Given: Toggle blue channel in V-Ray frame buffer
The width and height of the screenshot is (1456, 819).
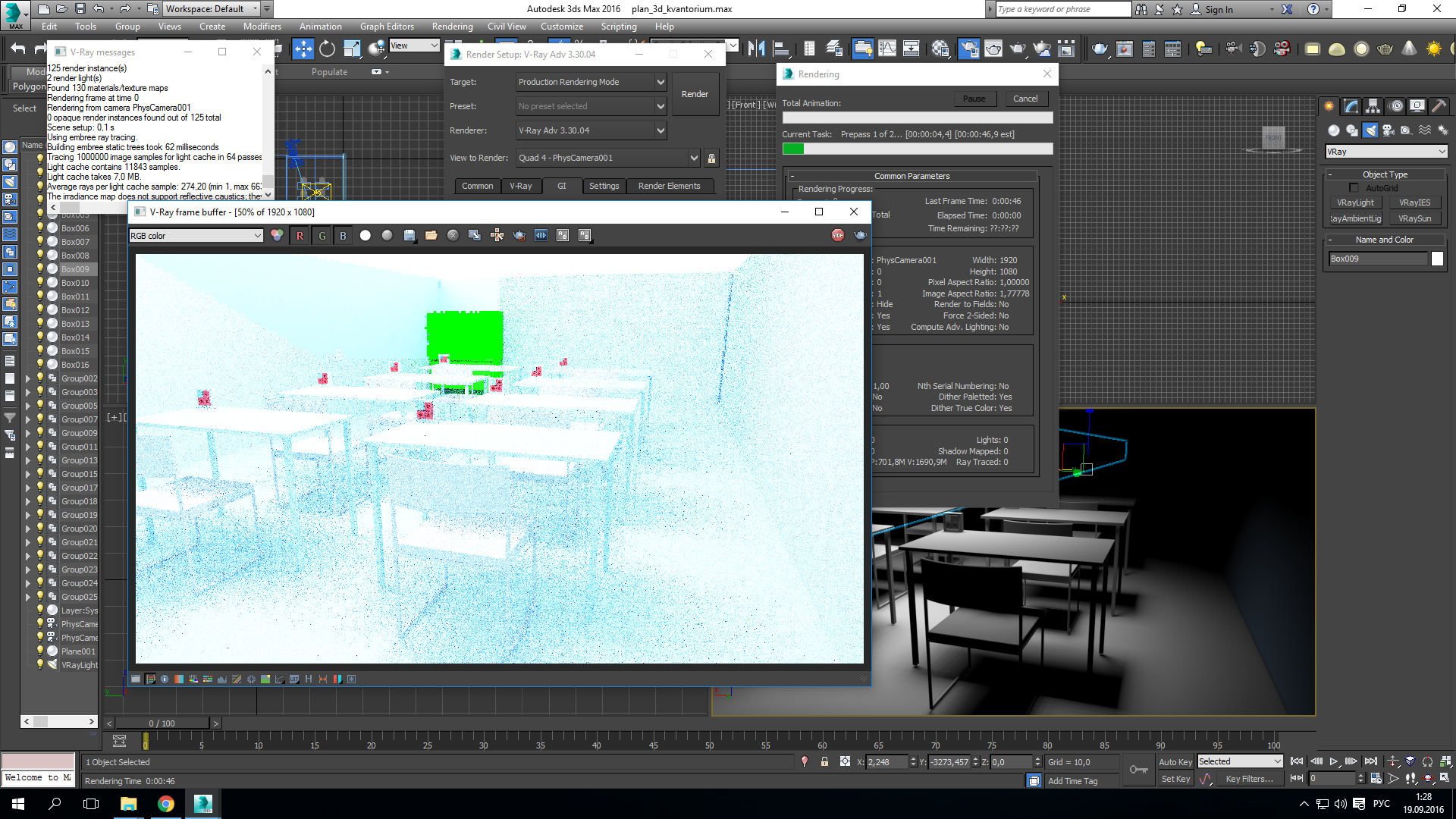Looking at the screenshot, I should 344,236.
